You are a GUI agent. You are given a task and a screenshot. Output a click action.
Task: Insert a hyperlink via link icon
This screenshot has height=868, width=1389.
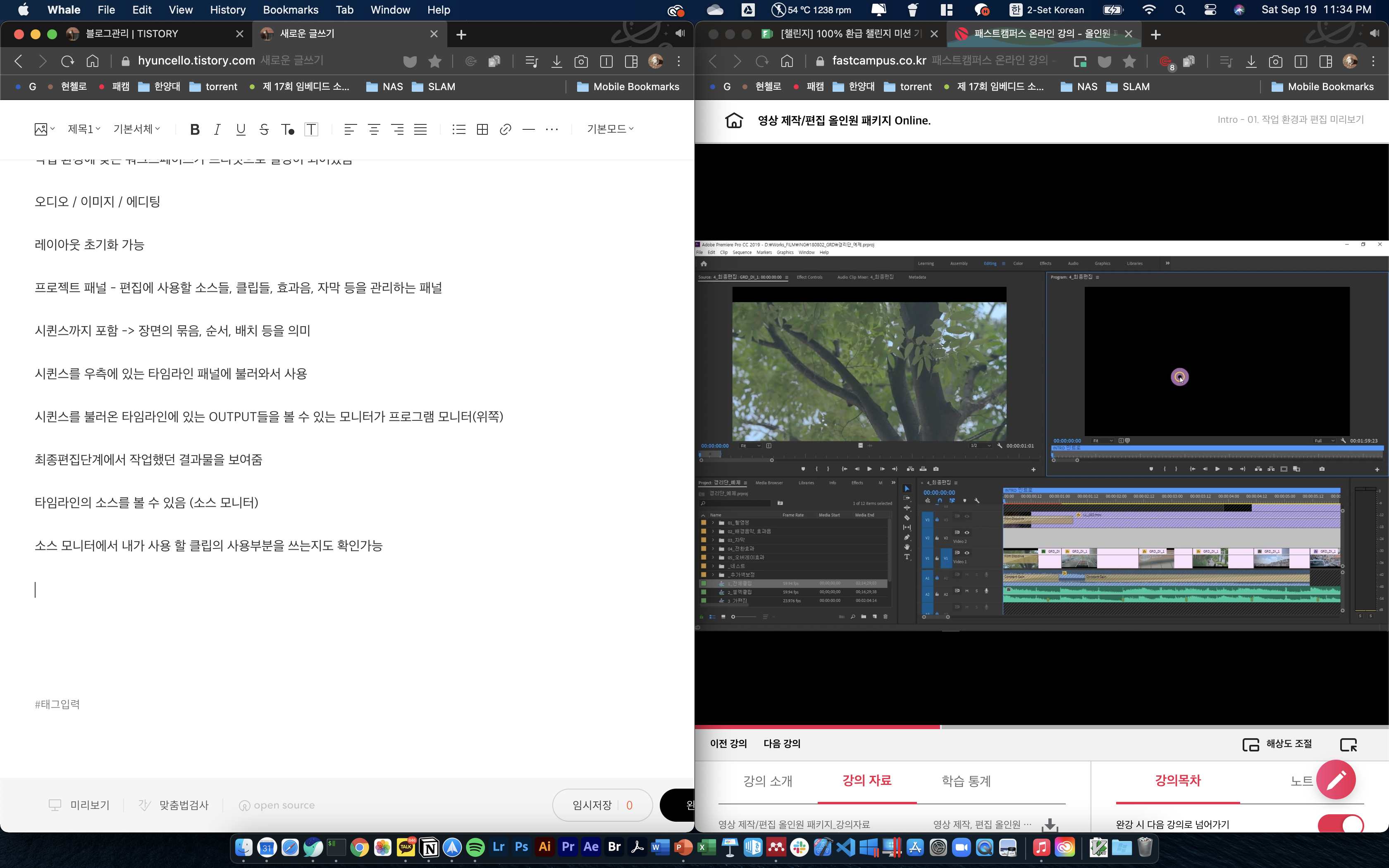[x=505, y=129]
